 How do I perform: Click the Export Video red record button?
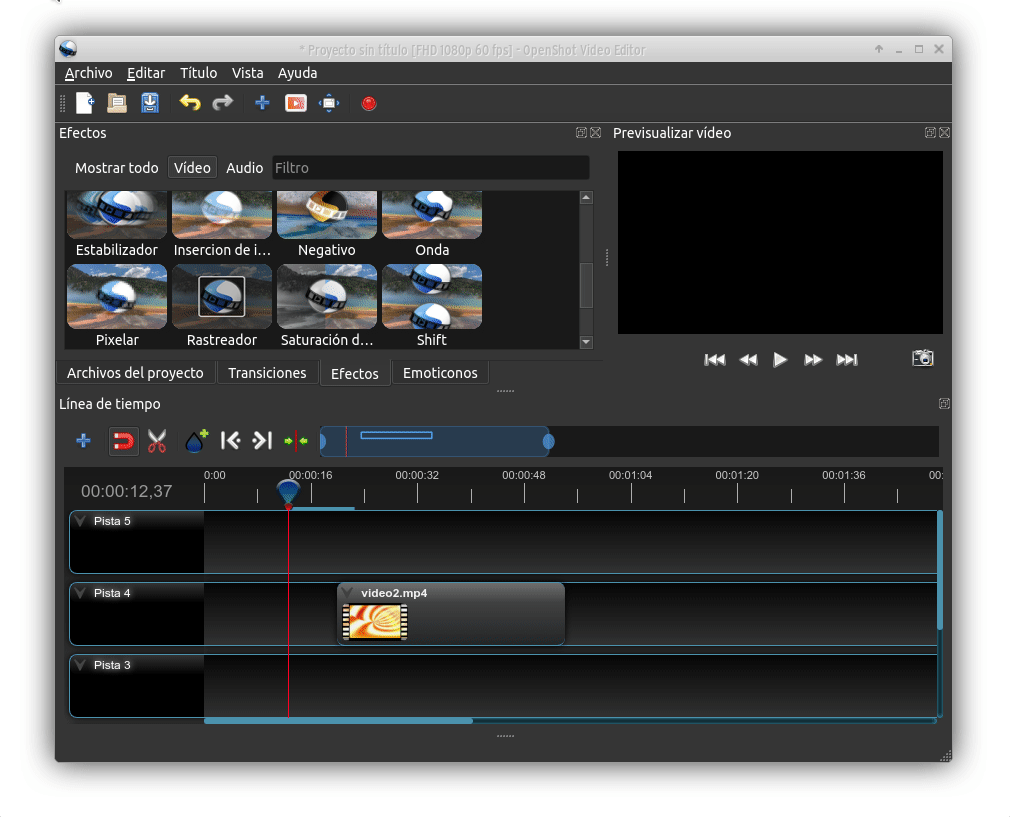click(x=369, y=103)
